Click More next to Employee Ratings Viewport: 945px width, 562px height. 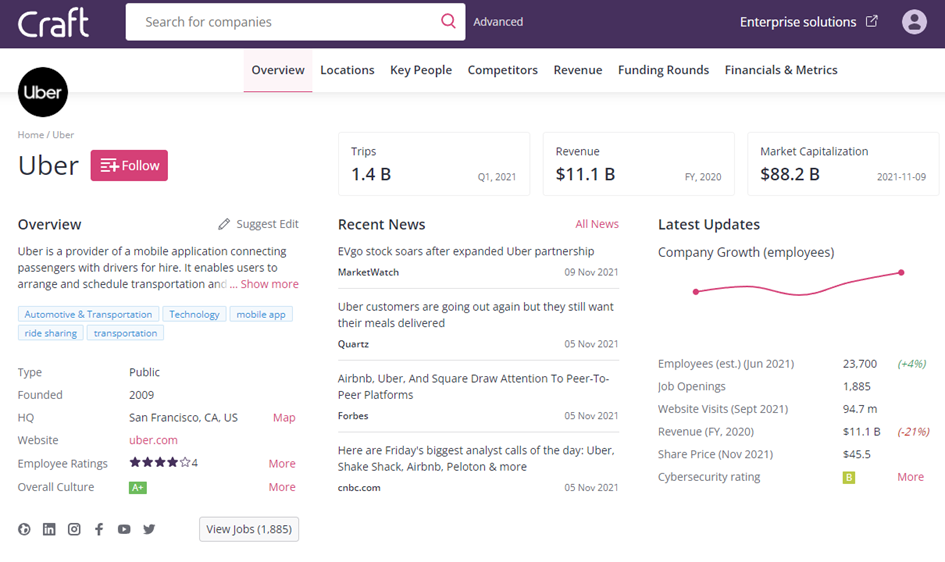282,464
